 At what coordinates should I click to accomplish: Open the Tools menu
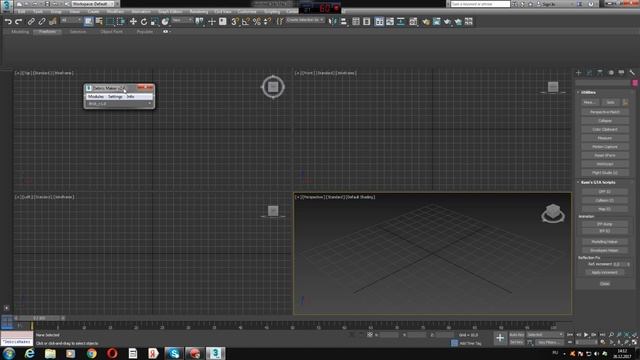click(38, 12)
